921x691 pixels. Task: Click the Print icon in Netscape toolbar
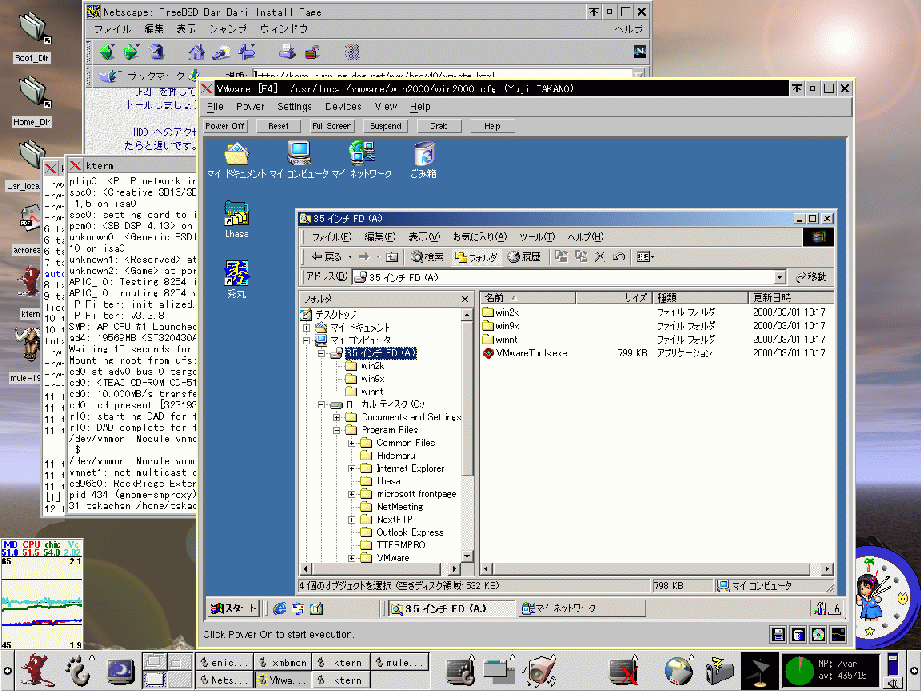pyautogui.click(x=287, y=52)
